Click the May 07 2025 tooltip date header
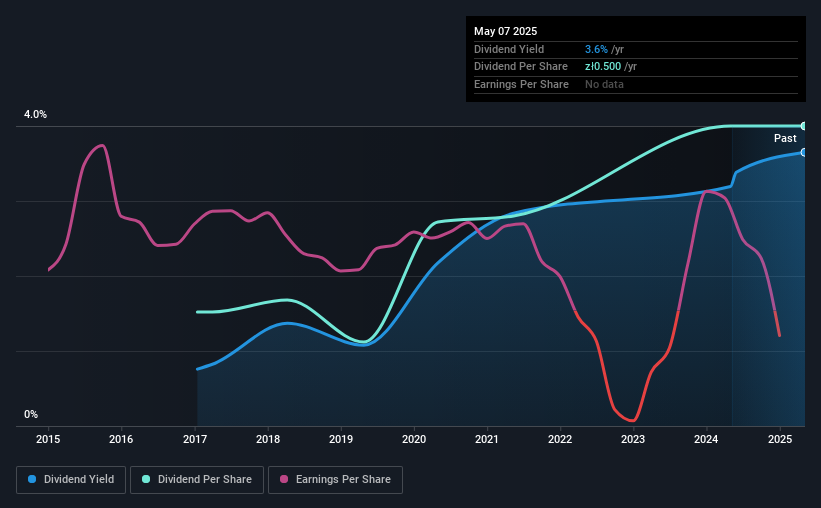Viewport: 821px width, 508px height. 505,31
